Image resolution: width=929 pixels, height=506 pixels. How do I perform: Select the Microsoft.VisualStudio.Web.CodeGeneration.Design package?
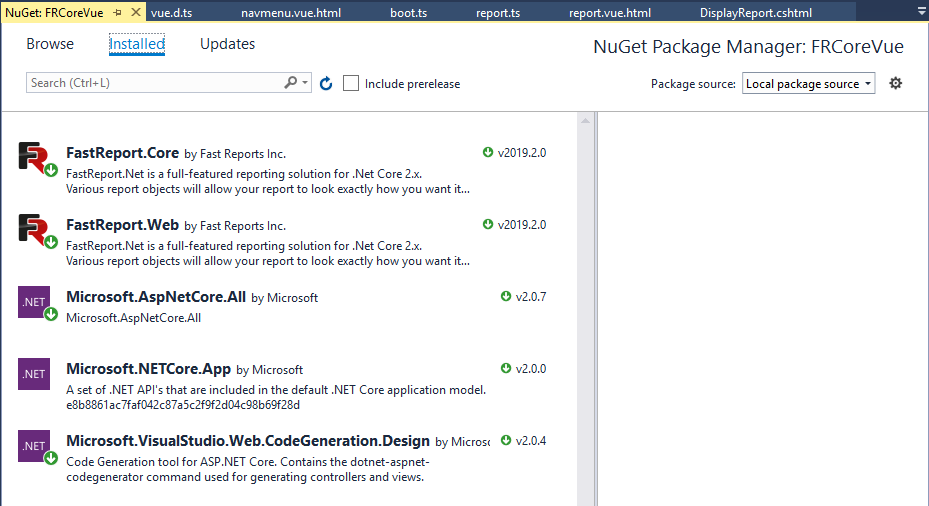pos(248,441)
